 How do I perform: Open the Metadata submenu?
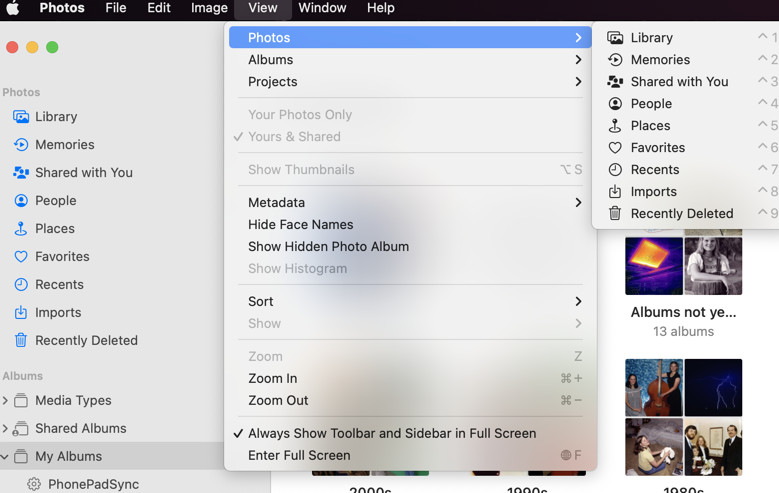click(x=410, y=203)
